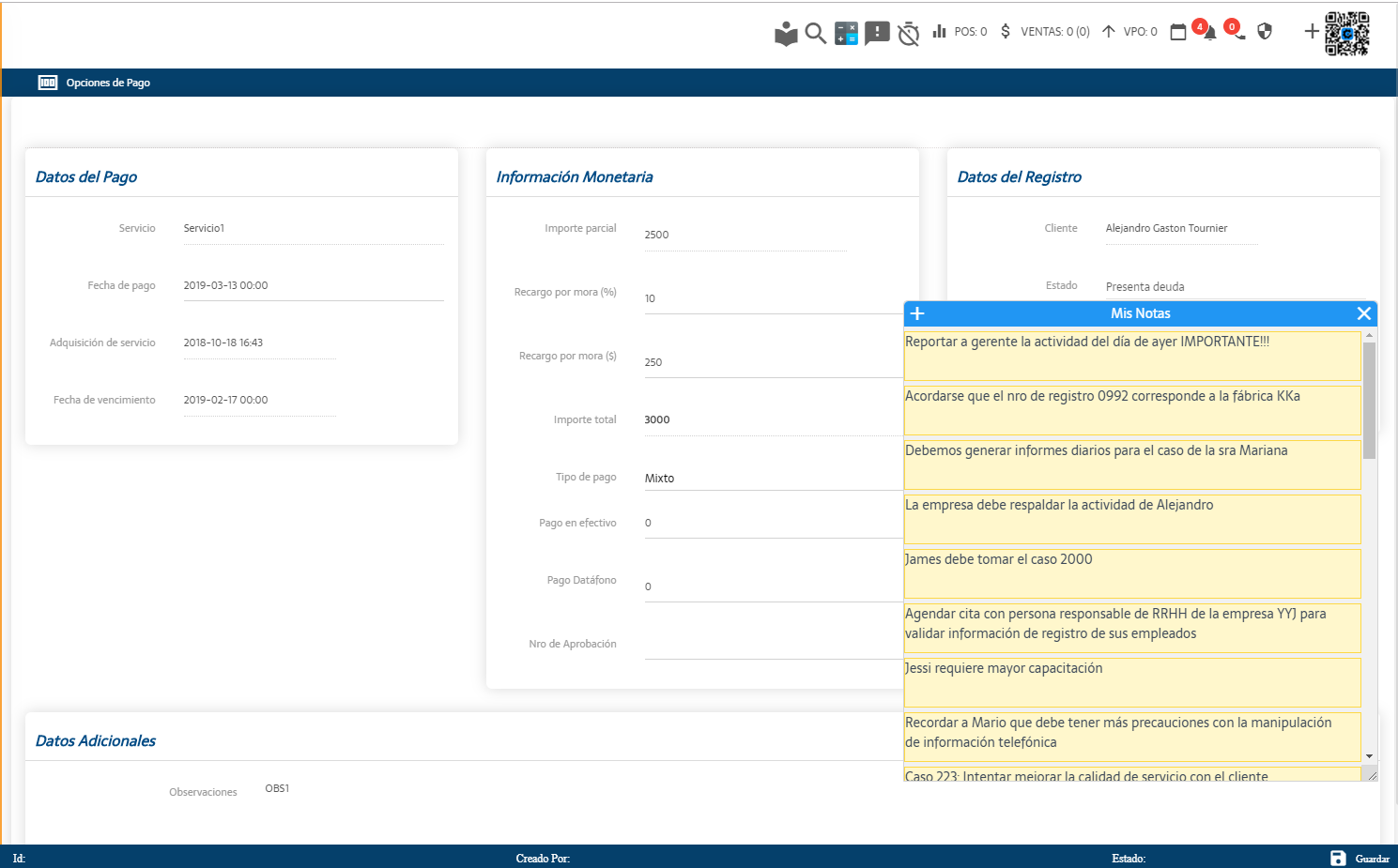Click the QR code image
1398x868 pixels.
coord(1346,34)
